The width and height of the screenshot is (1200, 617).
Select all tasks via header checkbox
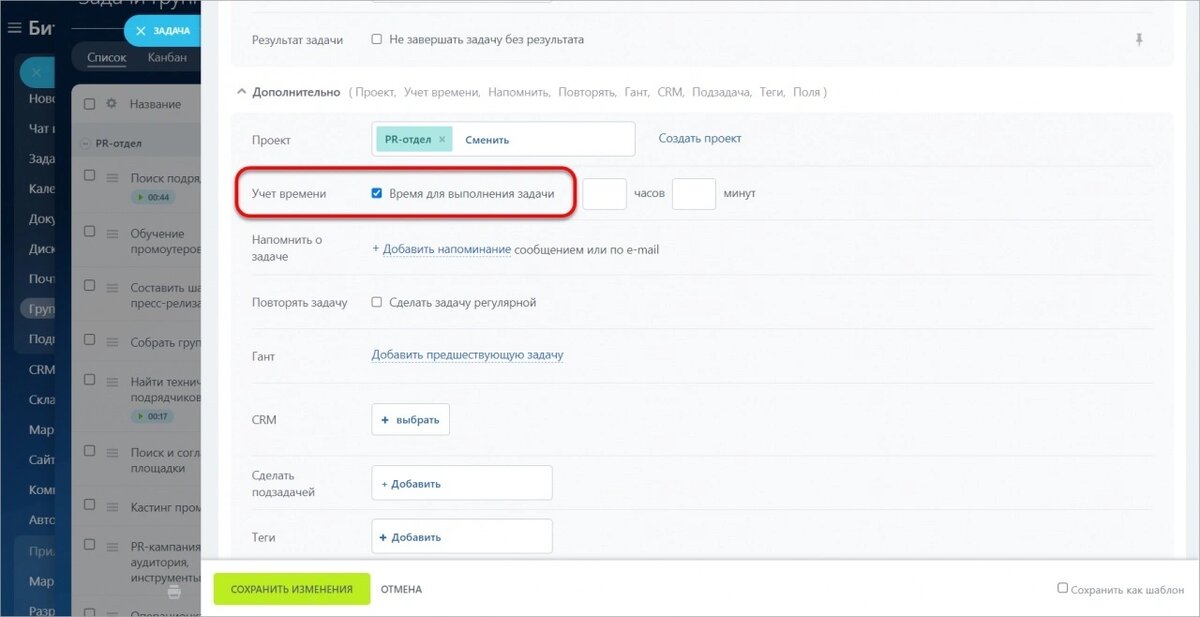click(x=89, y=104)
